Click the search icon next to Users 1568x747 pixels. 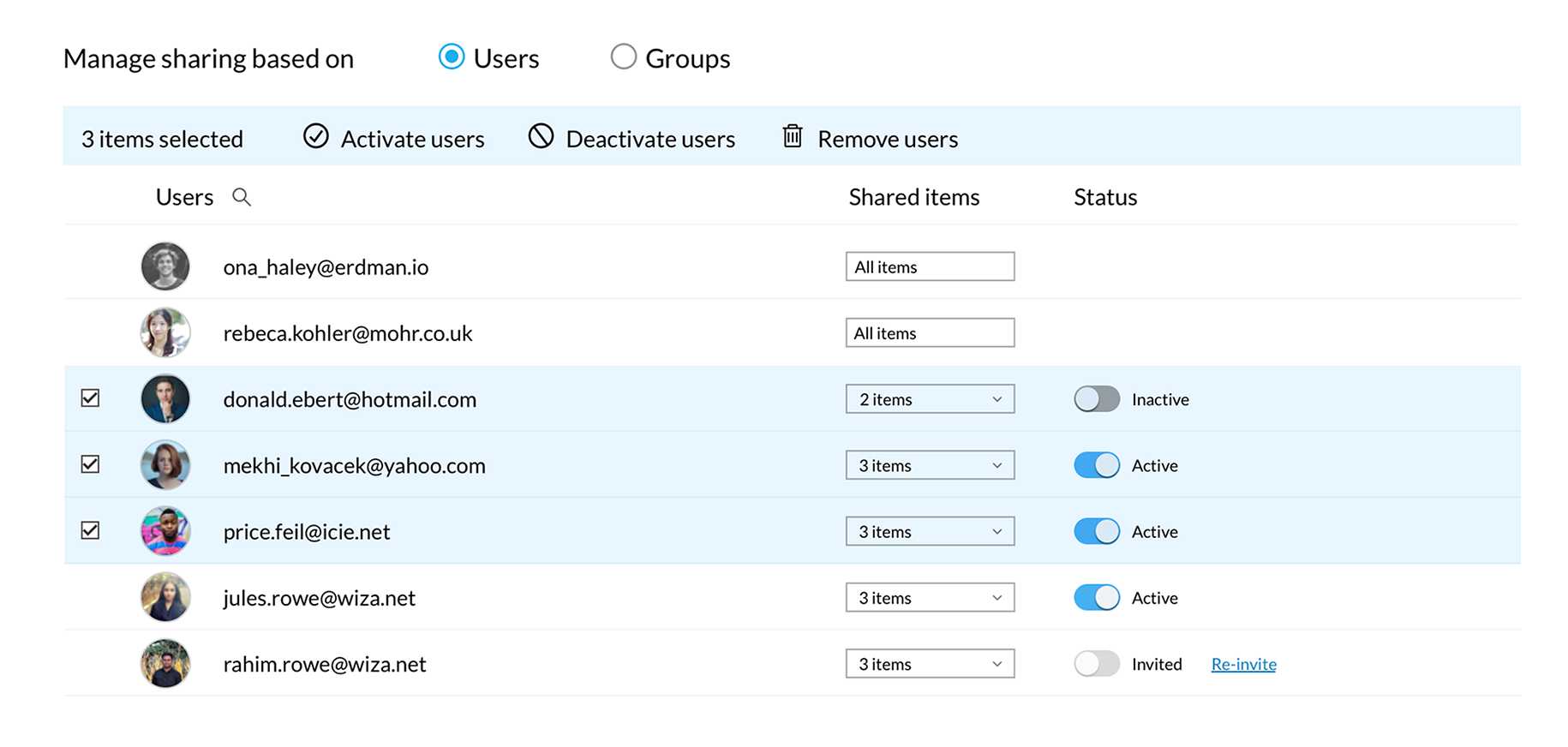coord(242,197)
